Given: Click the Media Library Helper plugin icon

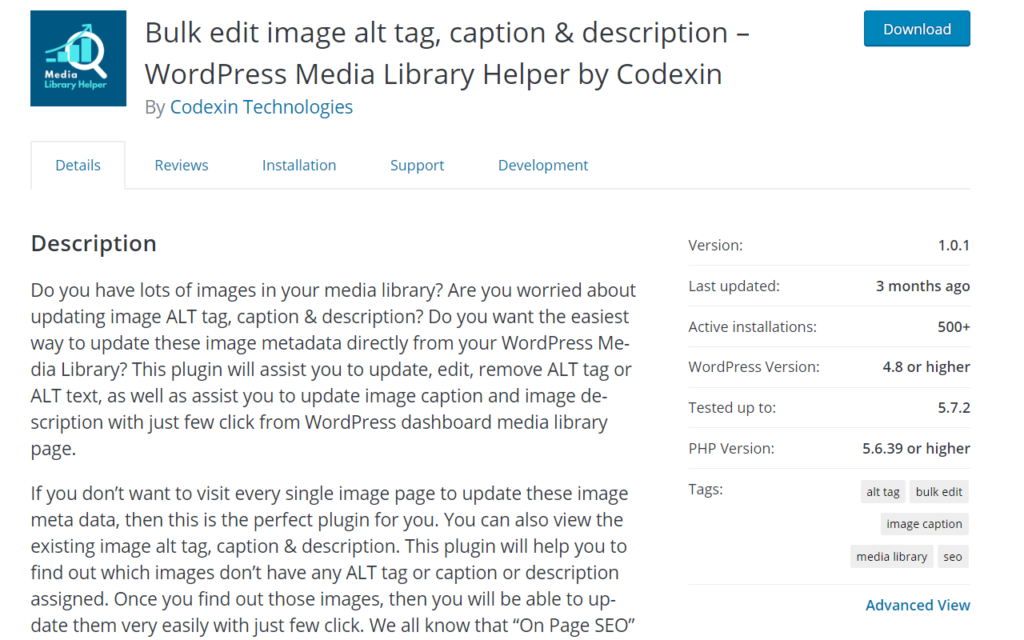Looking at the screenshot, I should pyautogui.click(x=78, y=58).
